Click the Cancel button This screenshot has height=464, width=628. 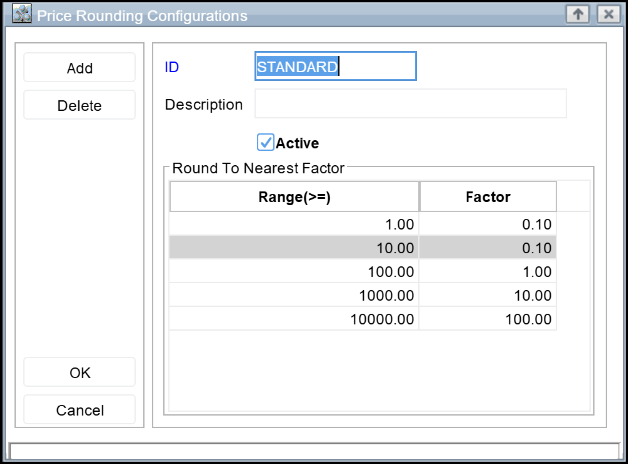tap(79, 410)
